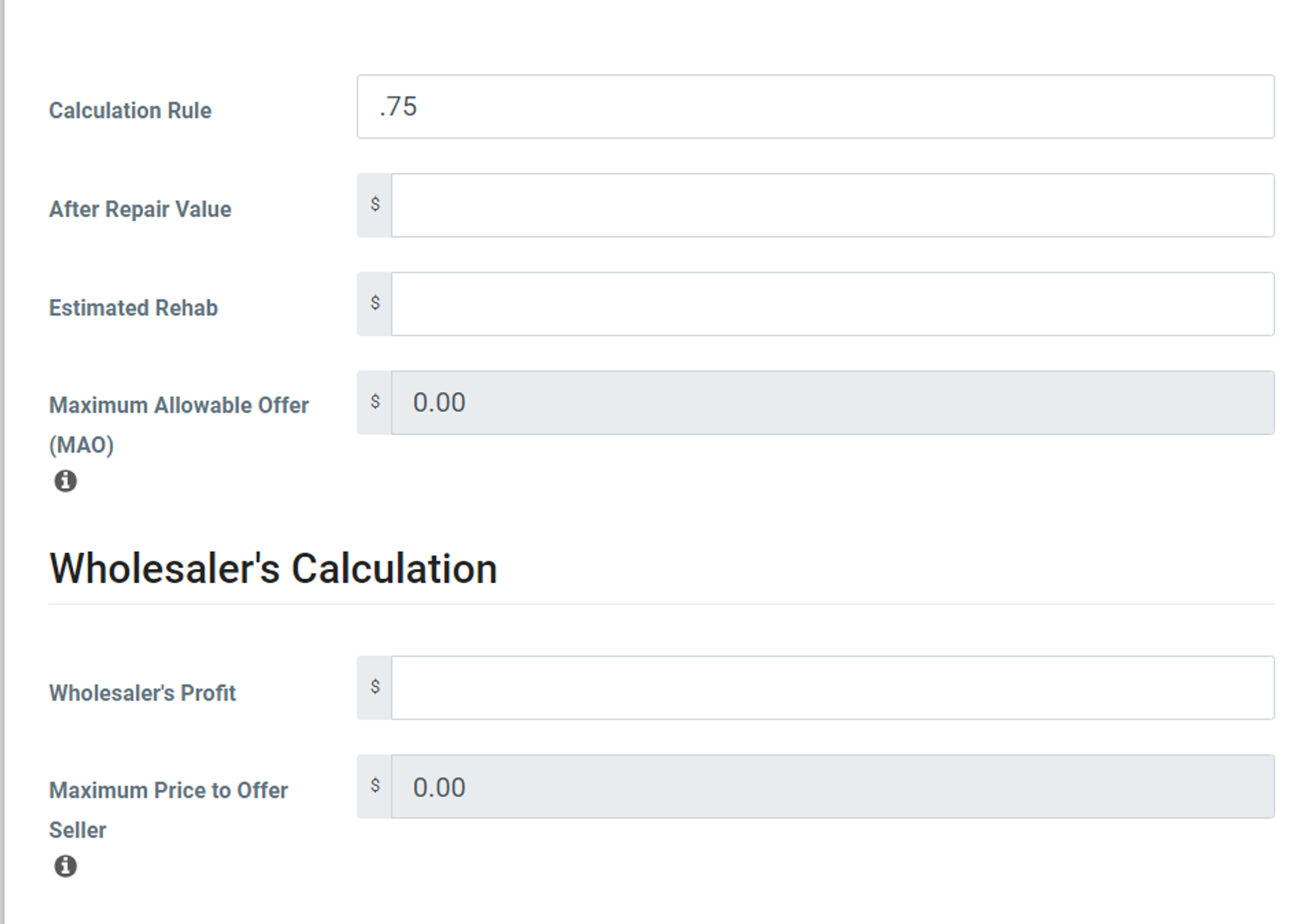Image resolution: width=1309 pixels, height=924 pixels.
Task: Click the info icon under Maximum Allowable Offer
Action: tap(65, 481)
